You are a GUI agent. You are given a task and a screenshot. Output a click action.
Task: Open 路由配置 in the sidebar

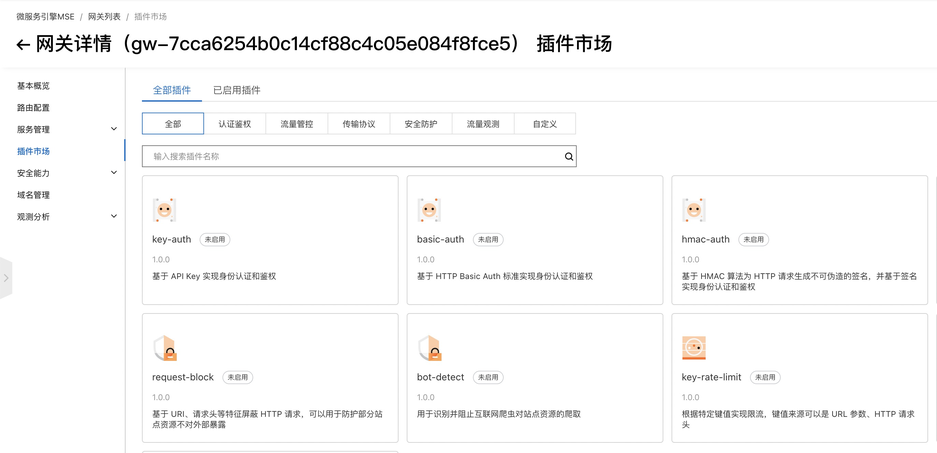coord(33,108)
